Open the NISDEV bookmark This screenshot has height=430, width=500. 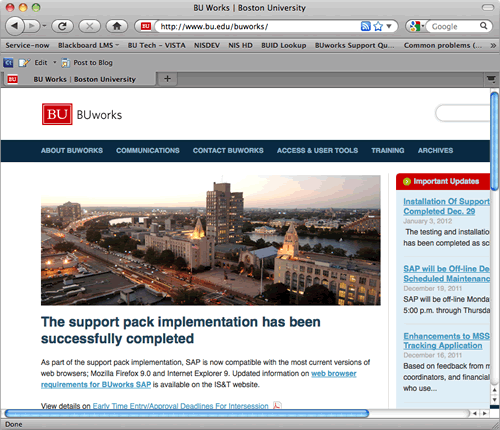207,45
